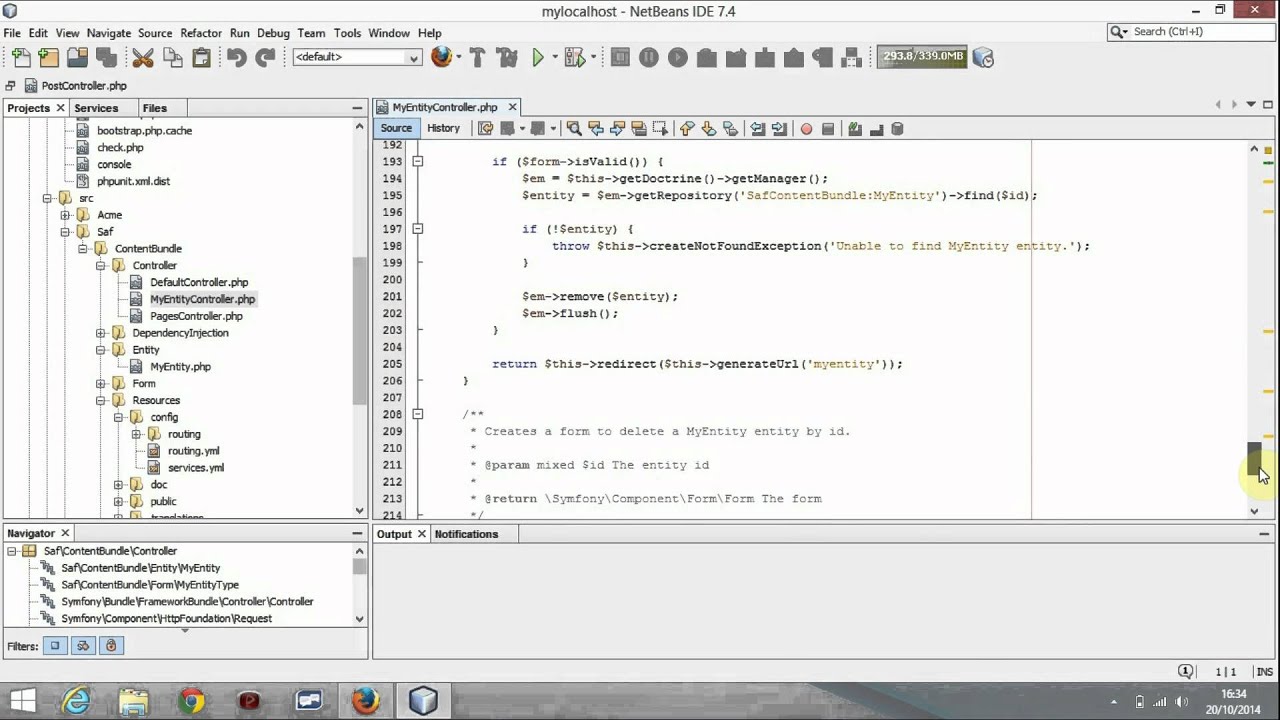The width and height of the screenshot is (1280, 720).
Task: Toggle second Navigator filter button
Action: pyautogui.click(x=83, y=646)
